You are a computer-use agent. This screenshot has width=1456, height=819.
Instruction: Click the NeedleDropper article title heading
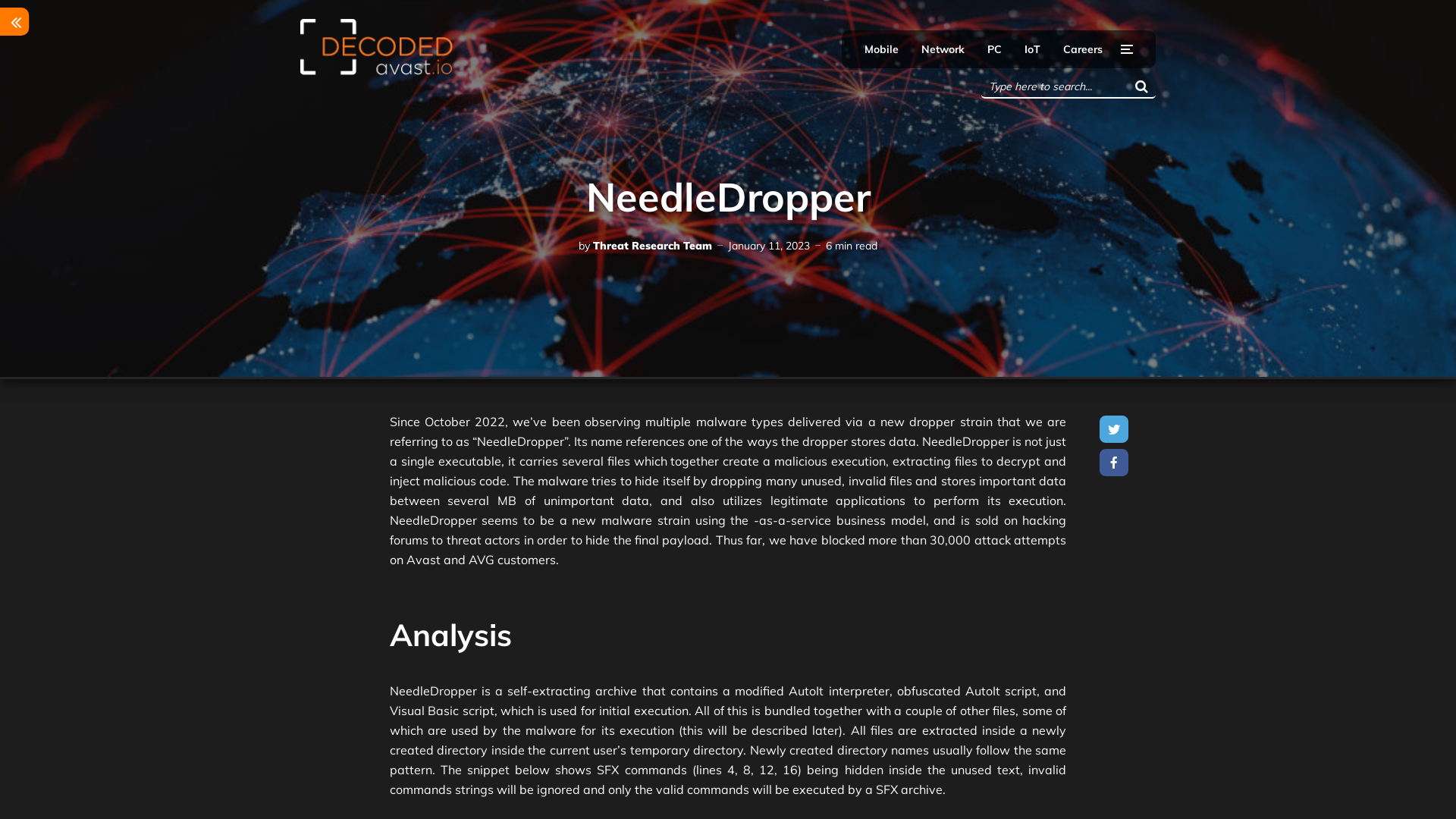point(728,197)
